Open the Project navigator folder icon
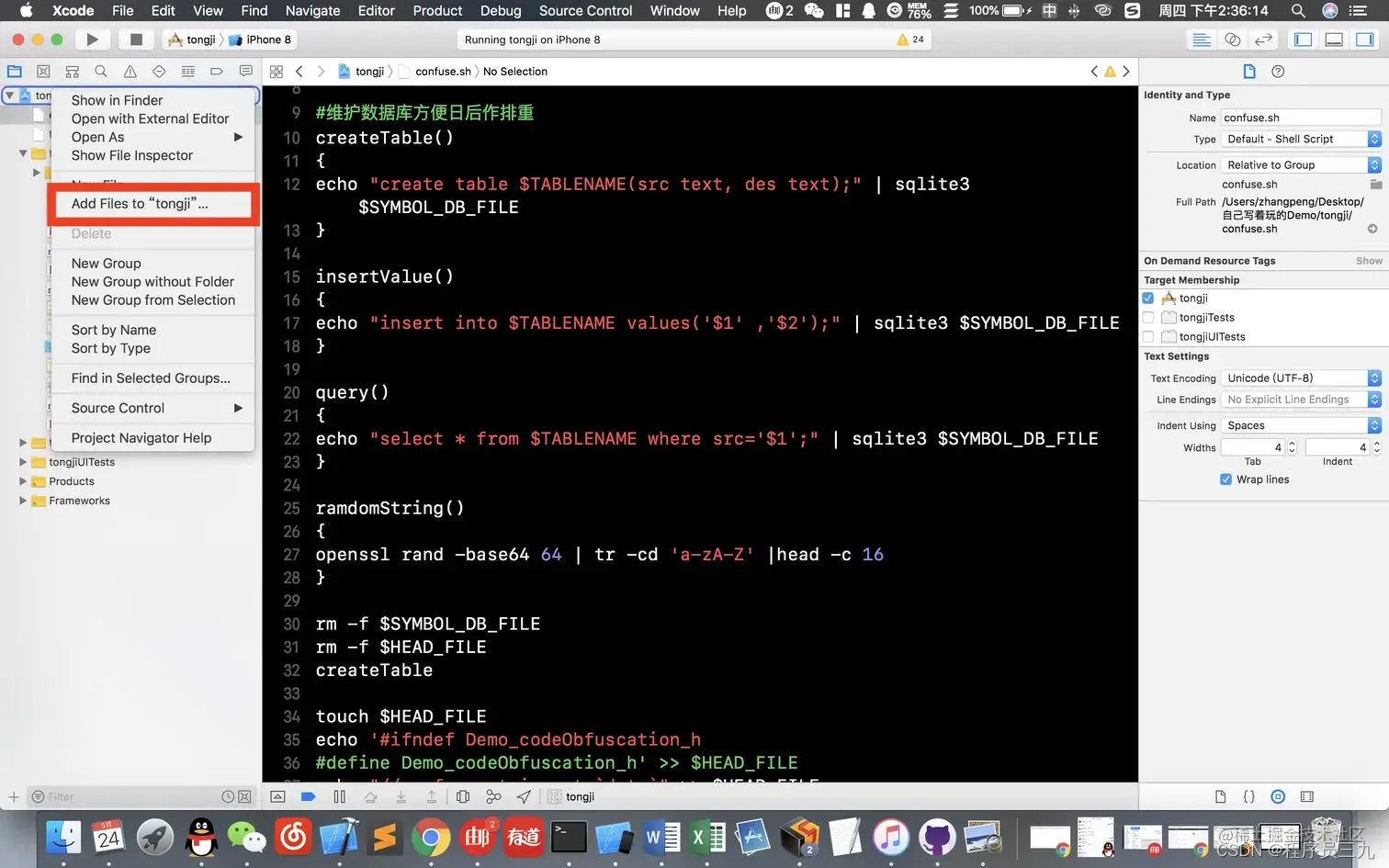Viewport: 1389px width, 868px height. 15,72
